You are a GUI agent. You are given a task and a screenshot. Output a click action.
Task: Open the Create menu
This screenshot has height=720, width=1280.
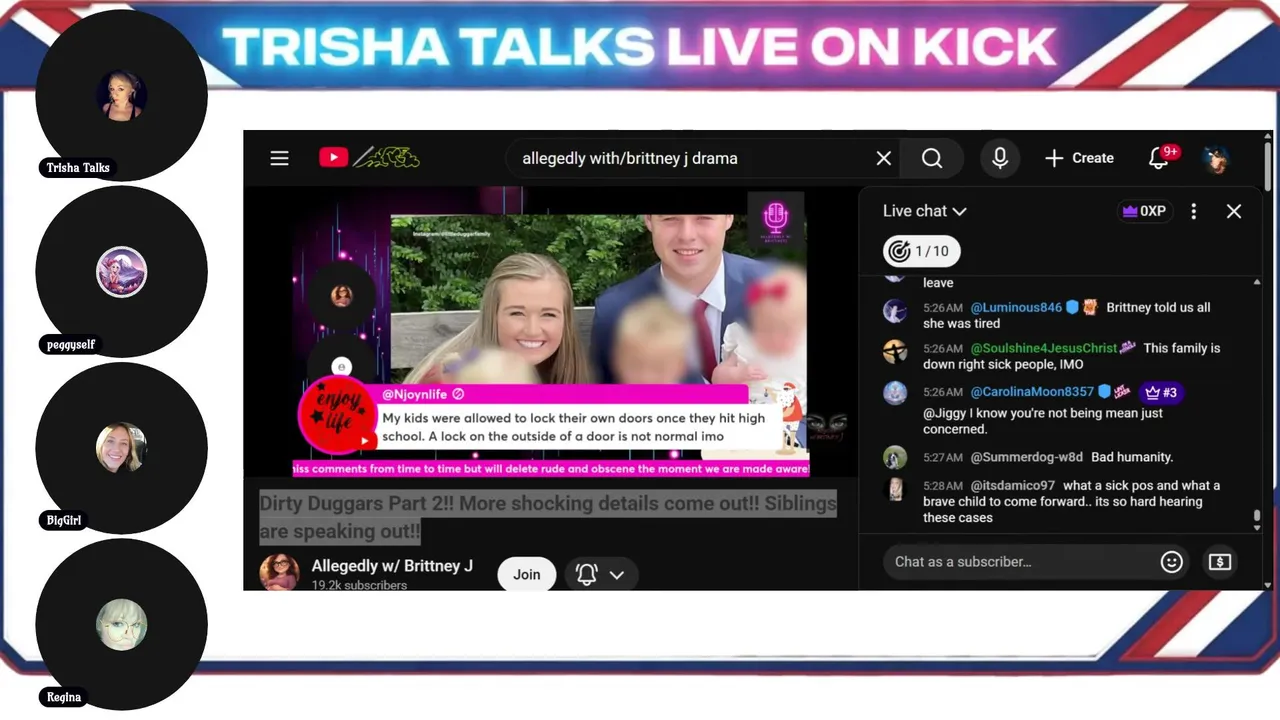(1079, 158)
